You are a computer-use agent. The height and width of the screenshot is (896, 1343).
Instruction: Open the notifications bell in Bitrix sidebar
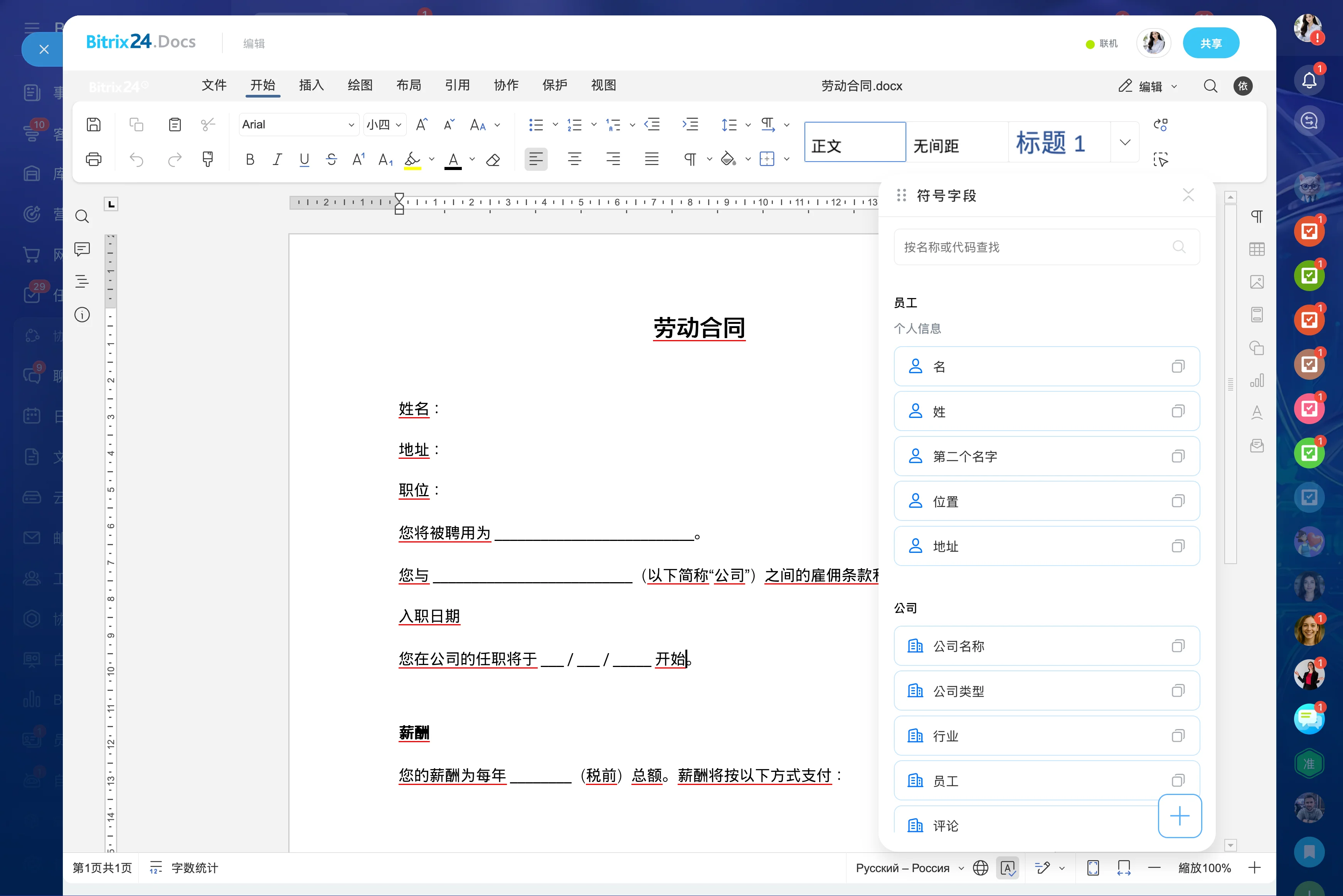click(x=1309, y=79)
